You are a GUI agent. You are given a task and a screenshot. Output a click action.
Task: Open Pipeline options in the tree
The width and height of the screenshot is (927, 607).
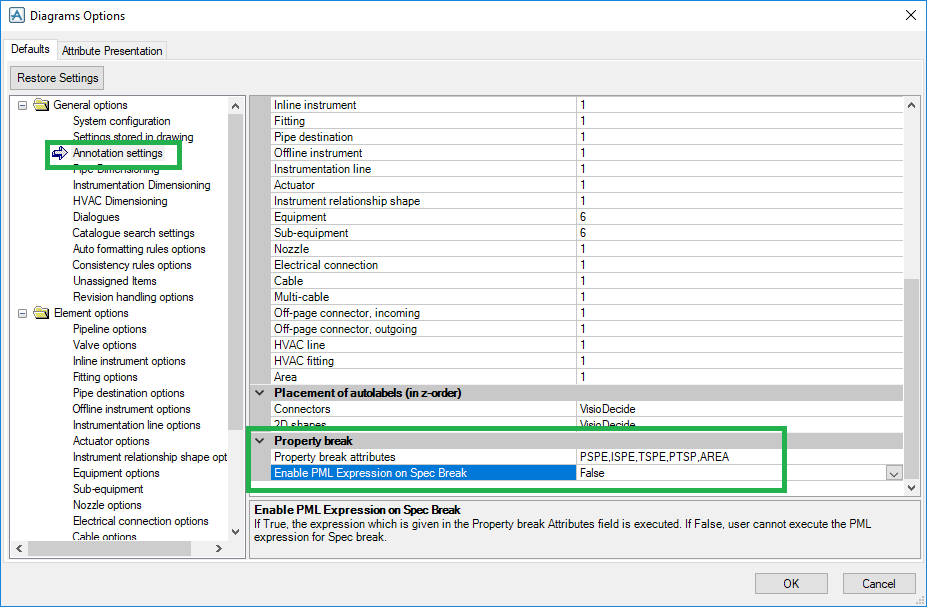tap(109, 329)
